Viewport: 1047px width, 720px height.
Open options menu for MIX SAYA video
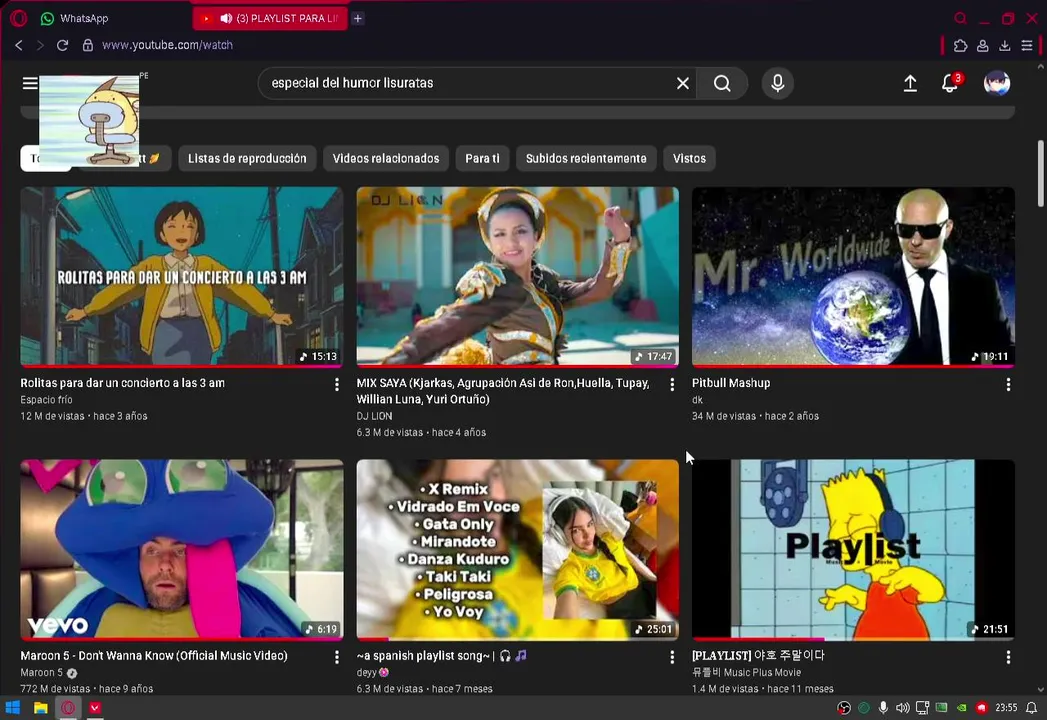[x=672, y=384]
